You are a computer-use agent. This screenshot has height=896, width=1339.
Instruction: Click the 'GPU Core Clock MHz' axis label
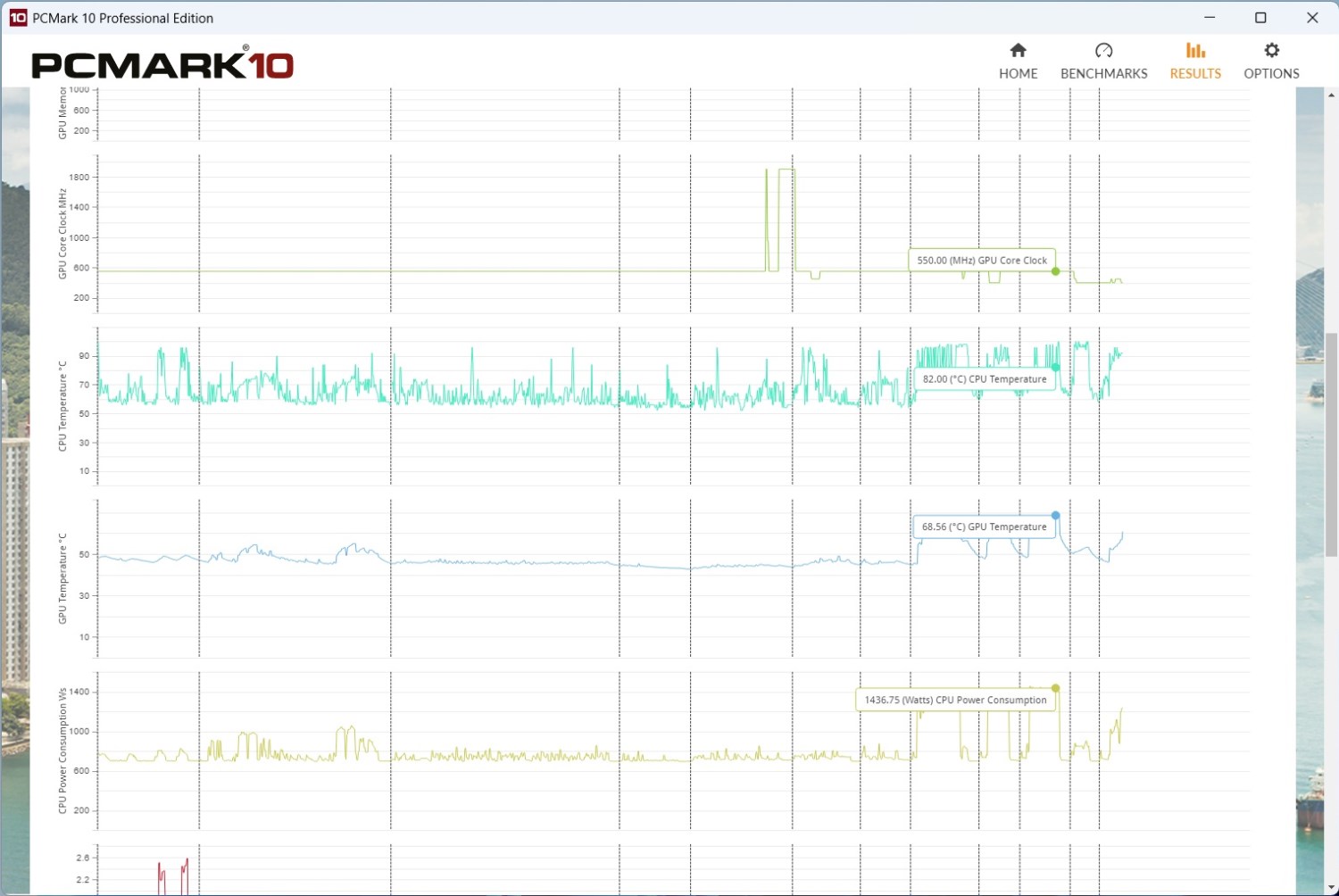tap(62, 234)
